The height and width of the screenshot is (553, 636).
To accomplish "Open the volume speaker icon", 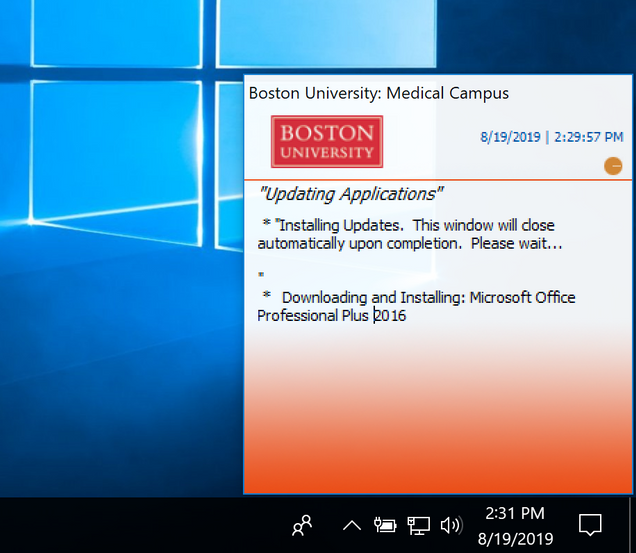I will tap(451, 525).
